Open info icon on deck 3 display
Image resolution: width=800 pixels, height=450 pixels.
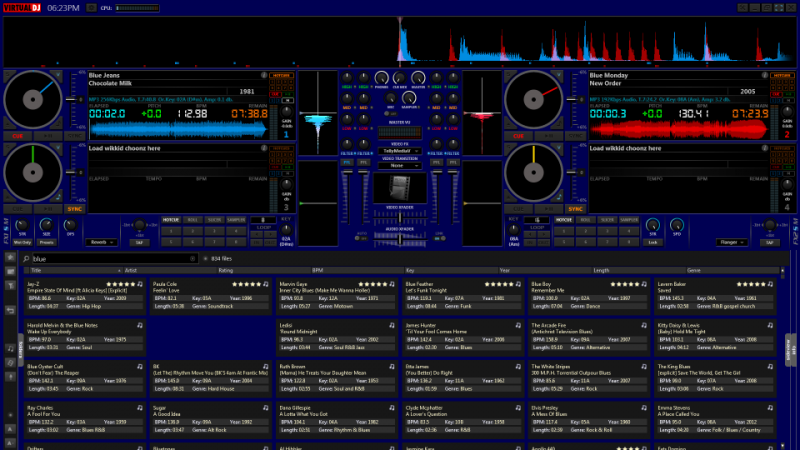264,148
